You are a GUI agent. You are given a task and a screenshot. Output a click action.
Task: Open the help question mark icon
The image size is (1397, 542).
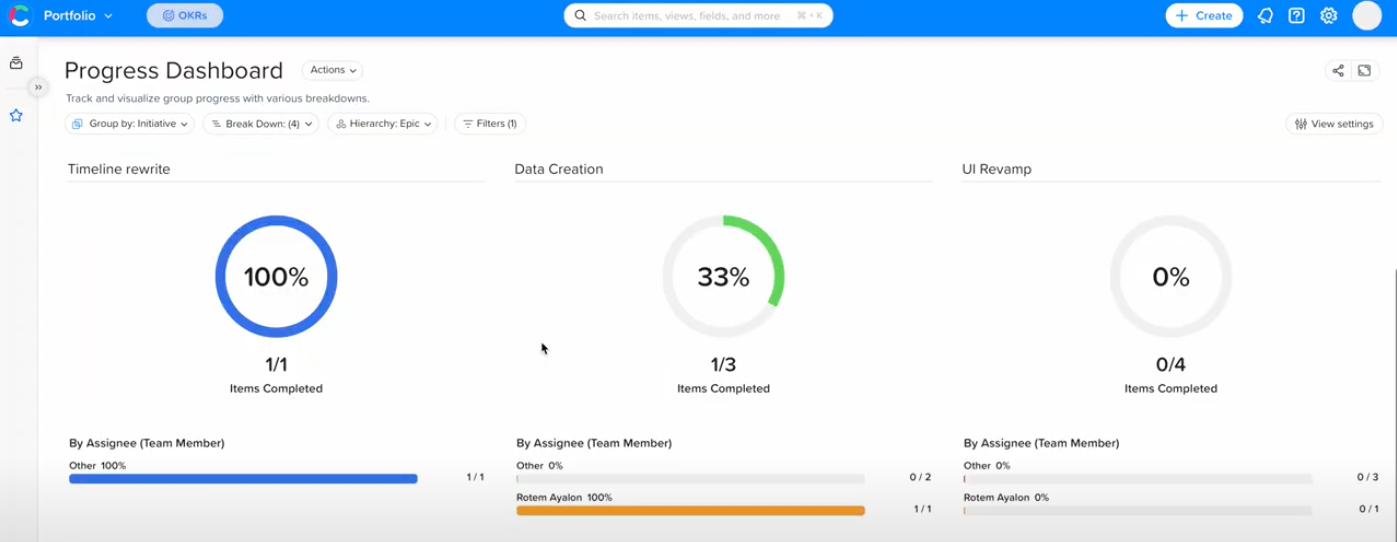pyautogui.click(x=1296, y=16)
